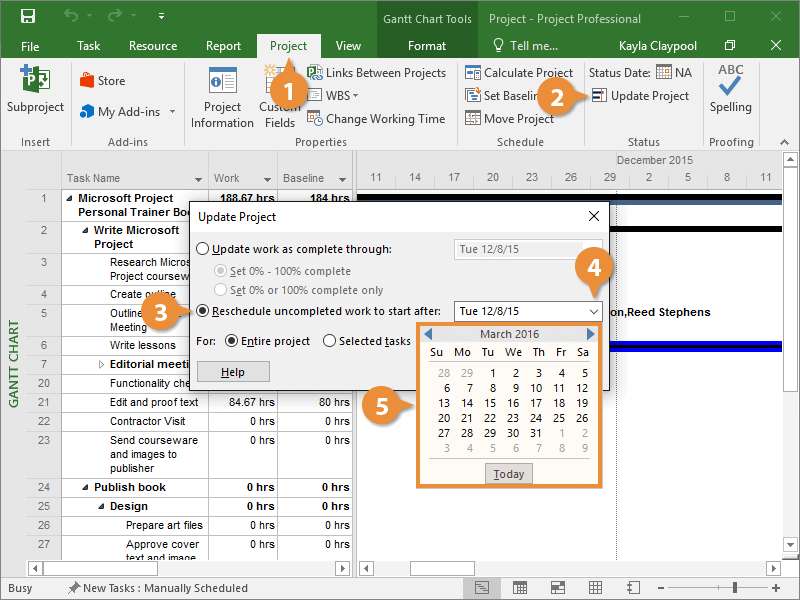Adjust the zoom slider in status bar
Viewport: 800px width, 600px height.
[734, 588]
